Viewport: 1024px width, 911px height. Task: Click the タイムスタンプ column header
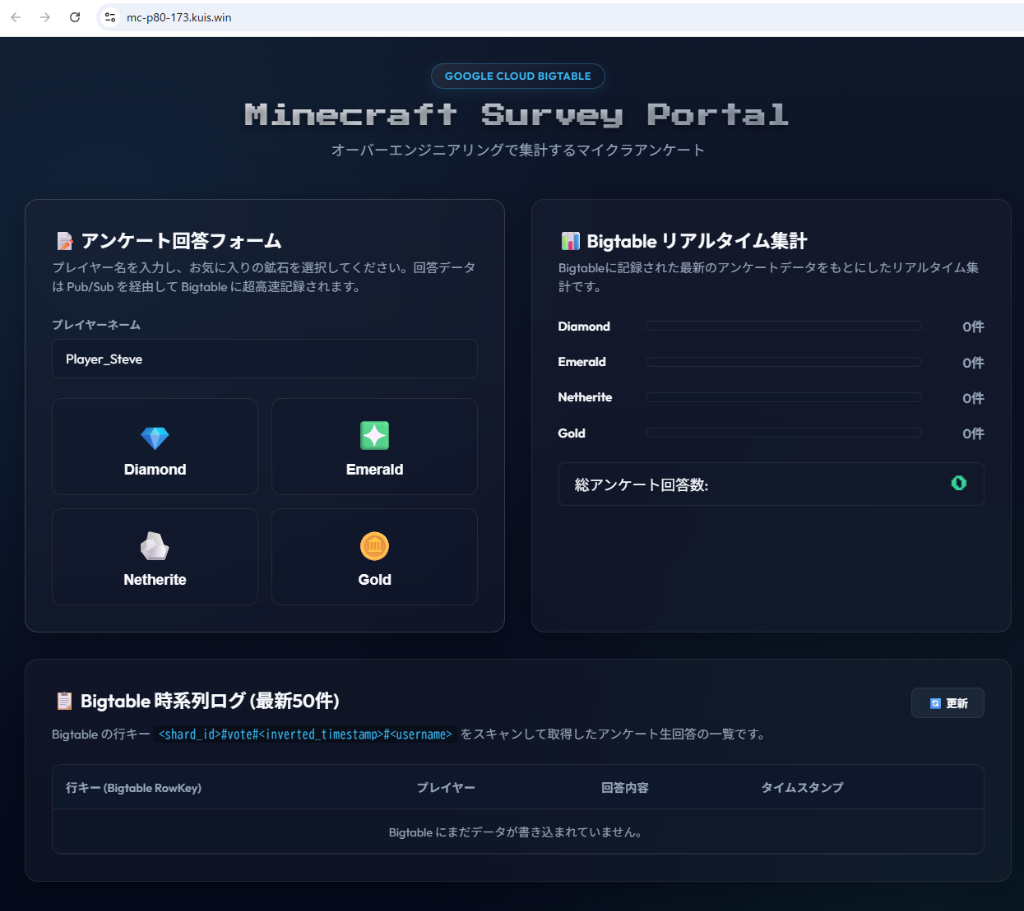coord(802,788)
